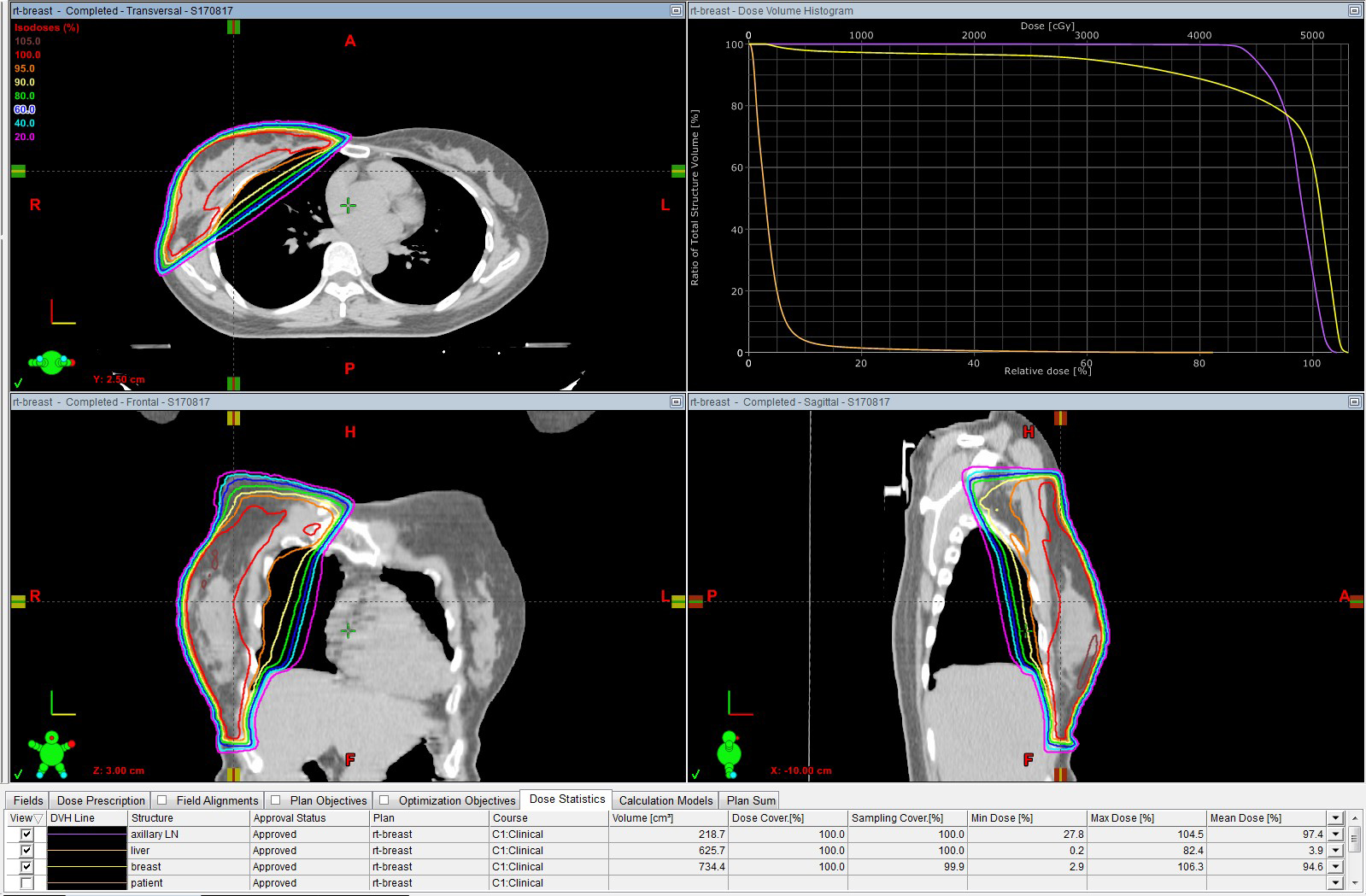This screenshot has width=1366, height=896.
Task: Click the patient orientation figure in Sagittal view
Action: (x=729, y=754)
